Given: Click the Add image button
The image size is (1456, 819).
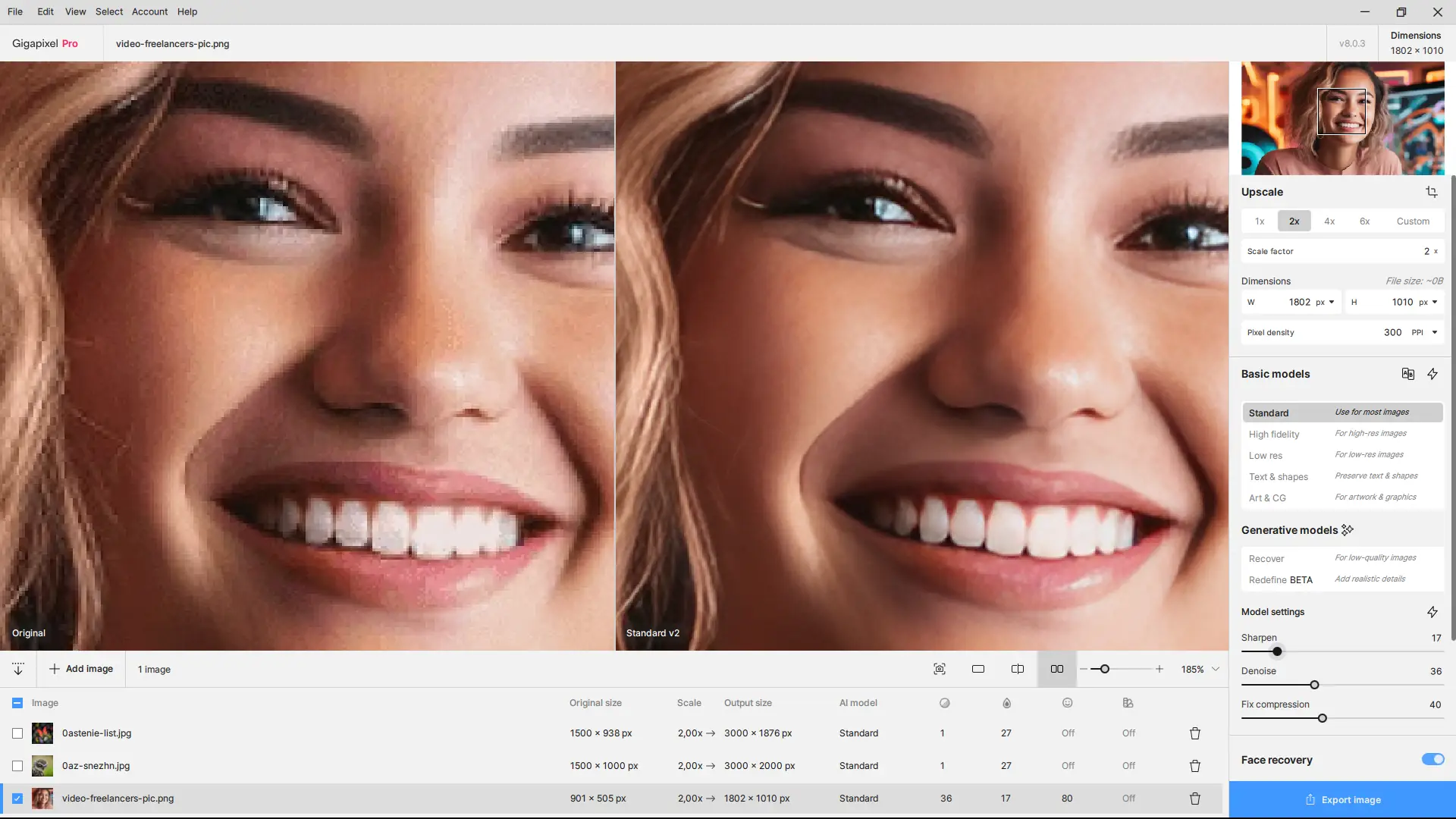Looking at the screenshot, I should coord(81,669).
